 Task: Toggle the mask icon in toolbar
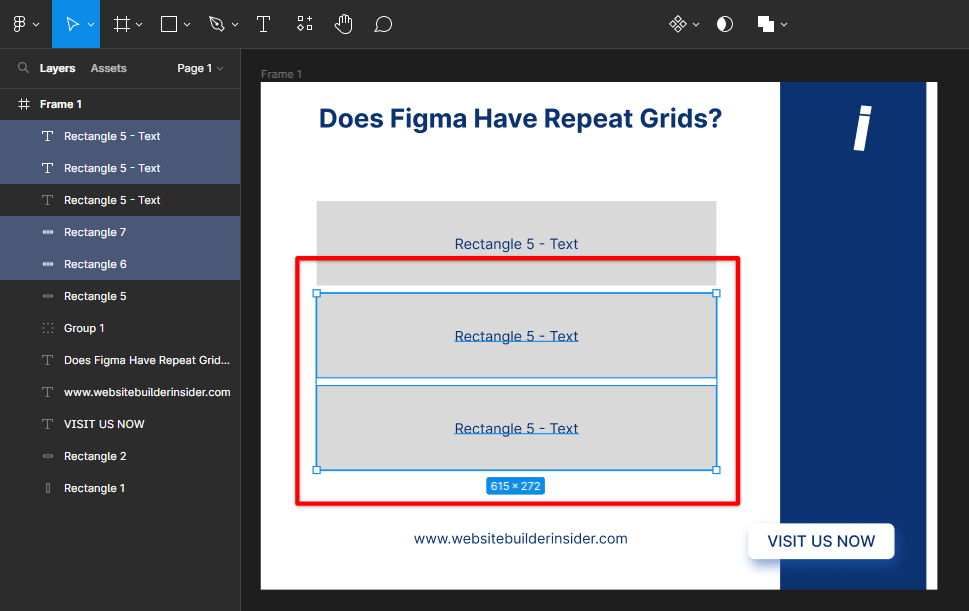click(725, 24)
